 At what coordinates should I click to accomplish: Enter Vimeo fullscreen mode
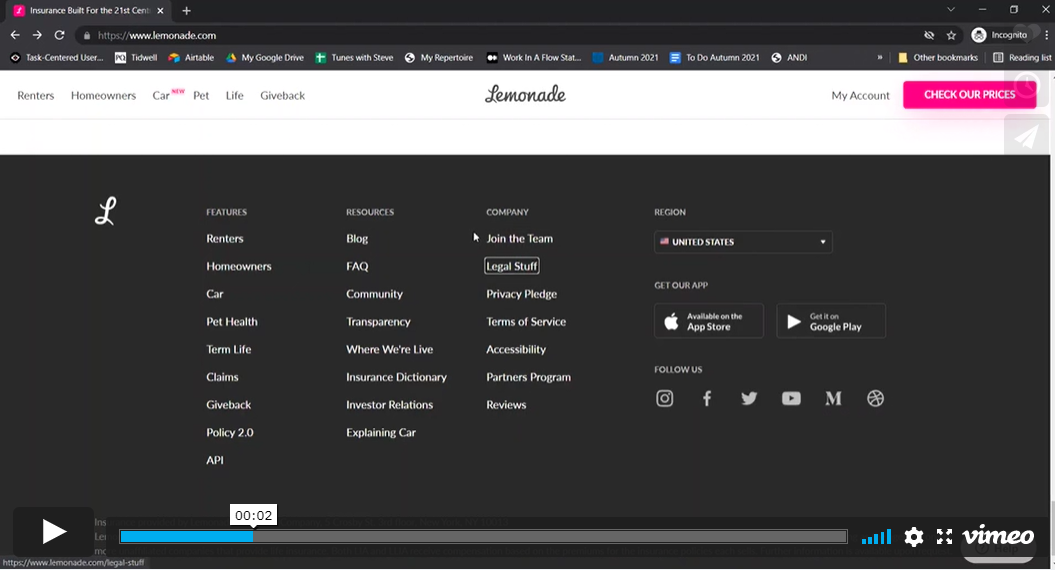[x=945, y=536]
